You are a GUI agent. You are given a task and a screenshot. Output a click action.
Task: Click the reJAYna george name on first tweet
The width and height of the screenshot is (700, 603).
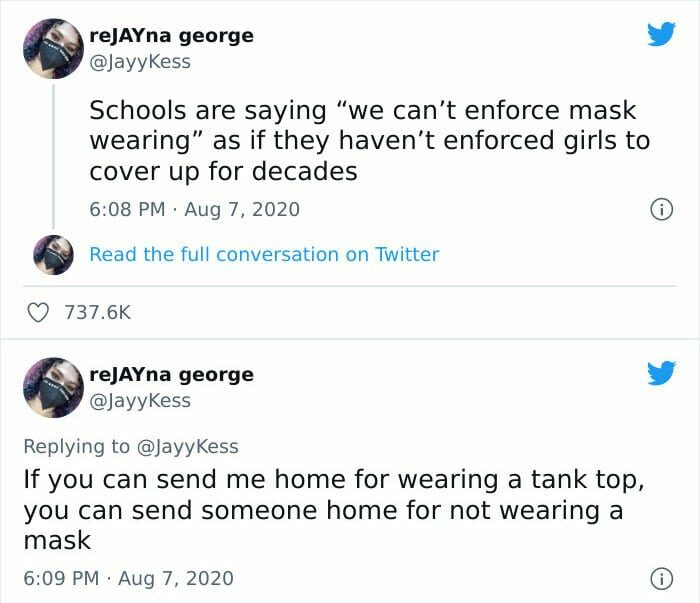point(171,36)
